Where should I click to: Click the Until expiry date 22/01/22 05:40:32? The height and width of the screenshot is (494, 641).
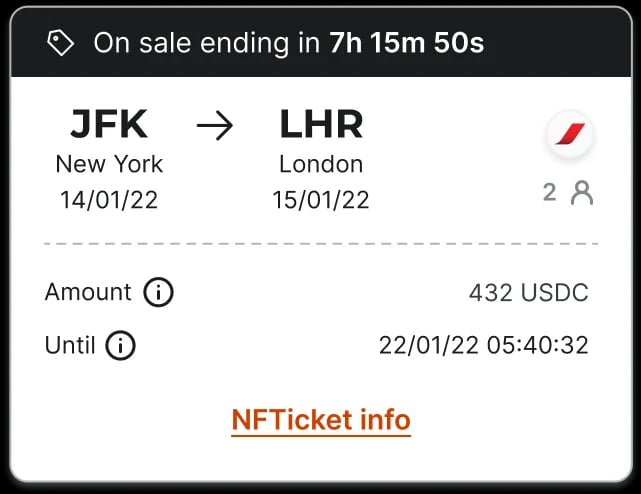(483, 346)
